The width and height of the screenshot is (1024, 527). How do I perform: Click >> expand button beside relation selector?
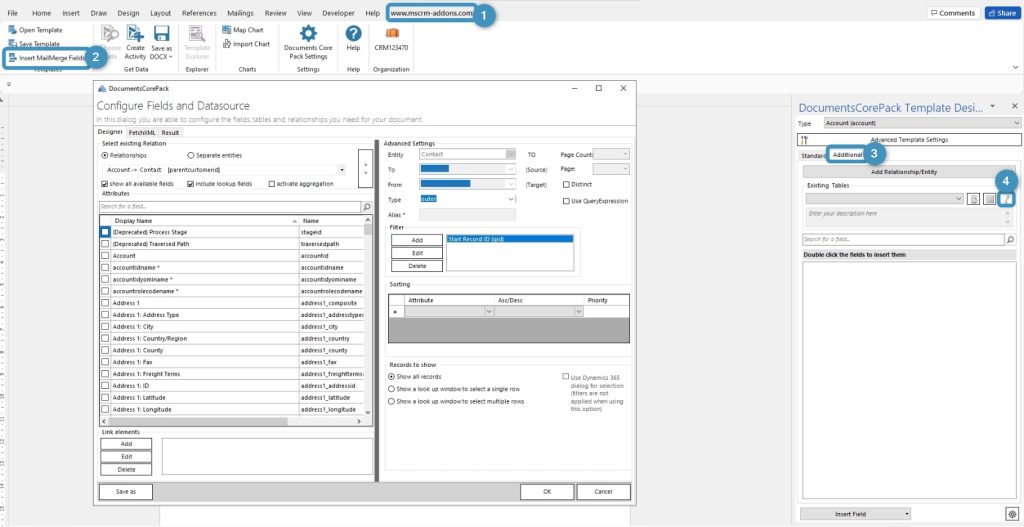click(x=365, y=168)
